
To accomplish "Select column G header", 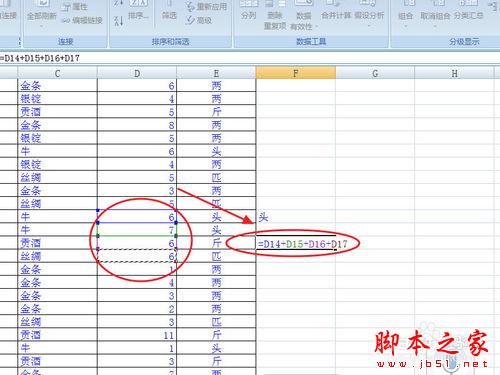I will 375,73.
